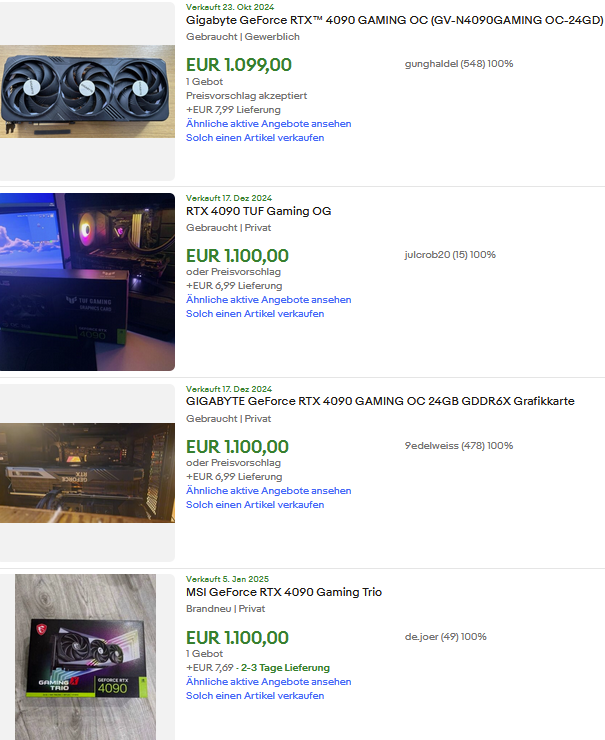Click the MSI Gaming Trio box thumbnail
Screen dimensions: 605x740
[x=87, y=657]
